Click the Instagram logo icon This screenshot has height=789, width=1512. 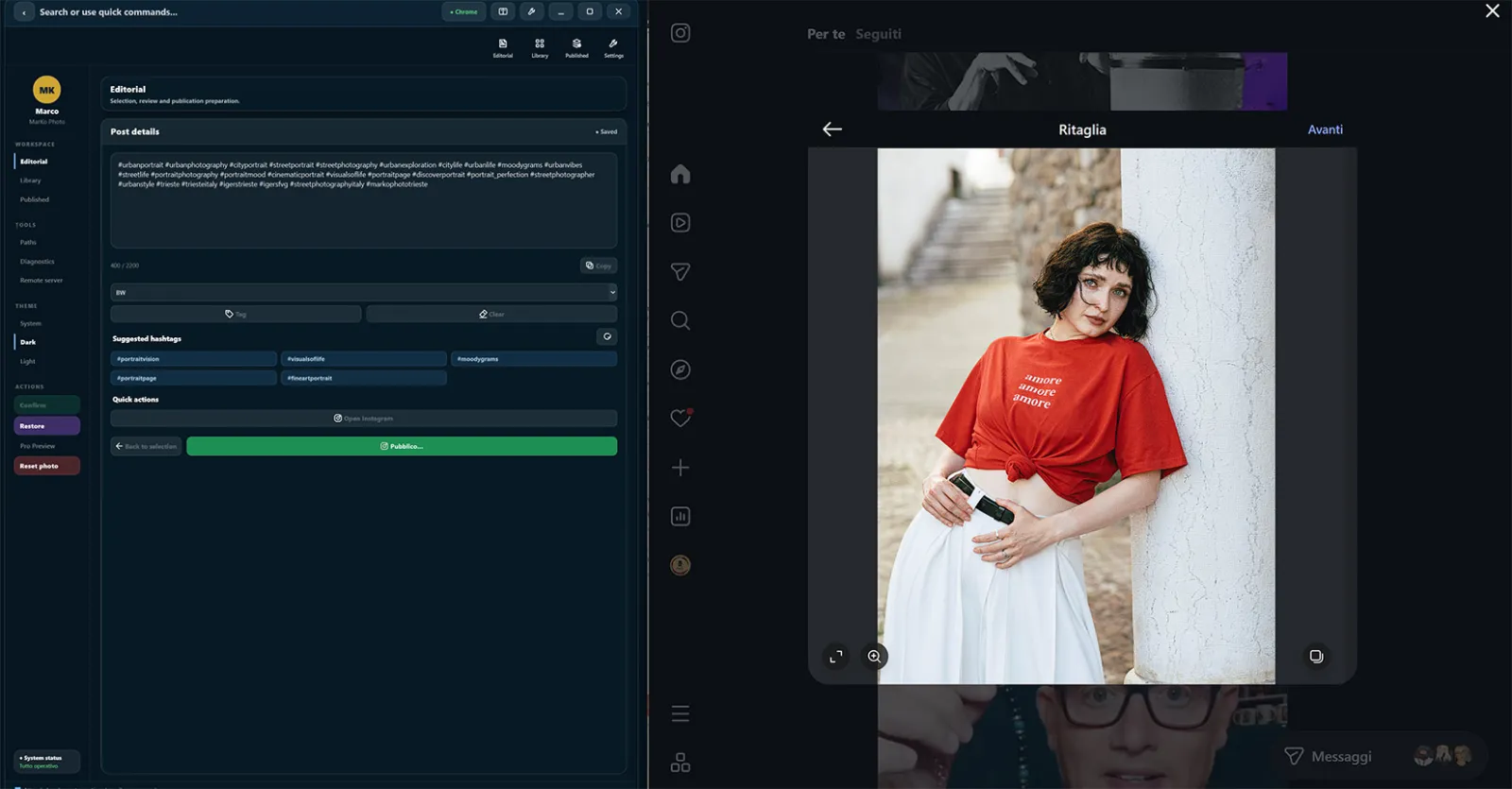680,33
